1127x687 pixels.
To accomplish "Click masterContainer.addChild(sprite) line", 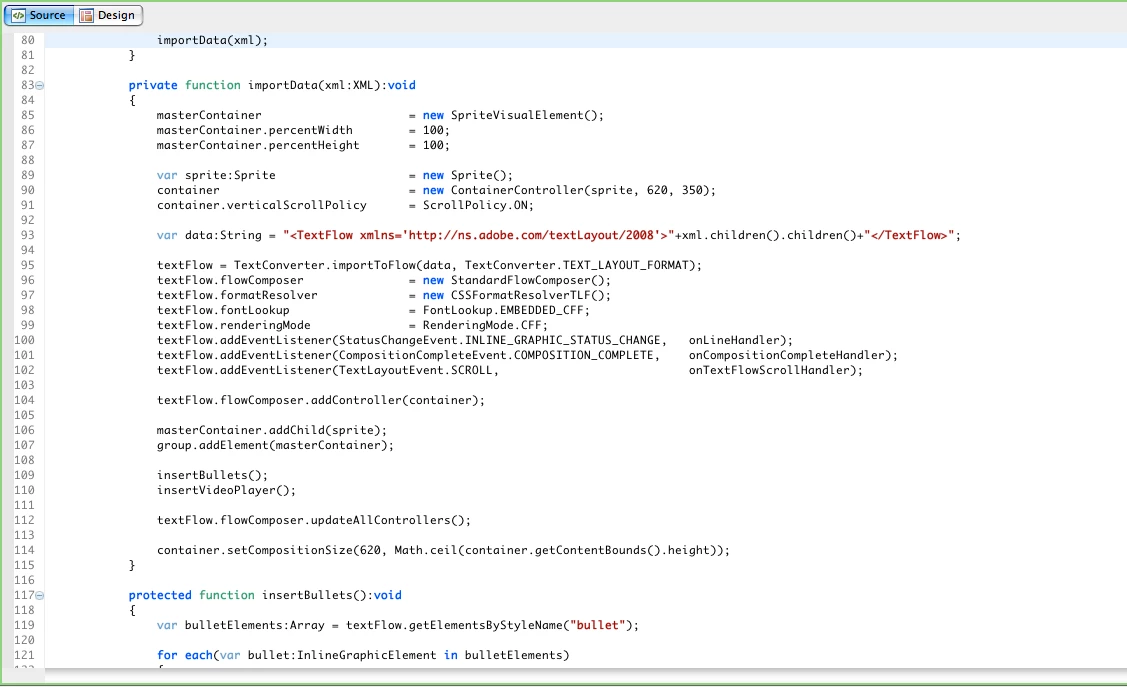I will click(x=272, y=430).
